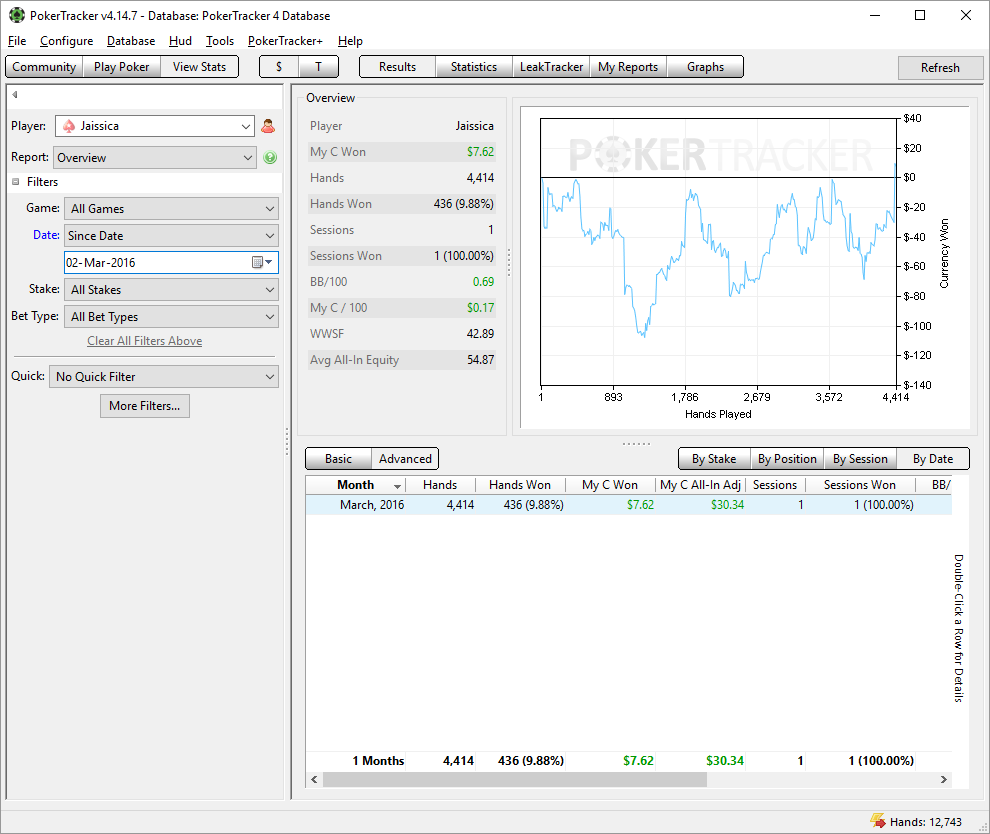Click the Sessions column header
The width and height of the screenshot is (990, 834).
point(775,485)
